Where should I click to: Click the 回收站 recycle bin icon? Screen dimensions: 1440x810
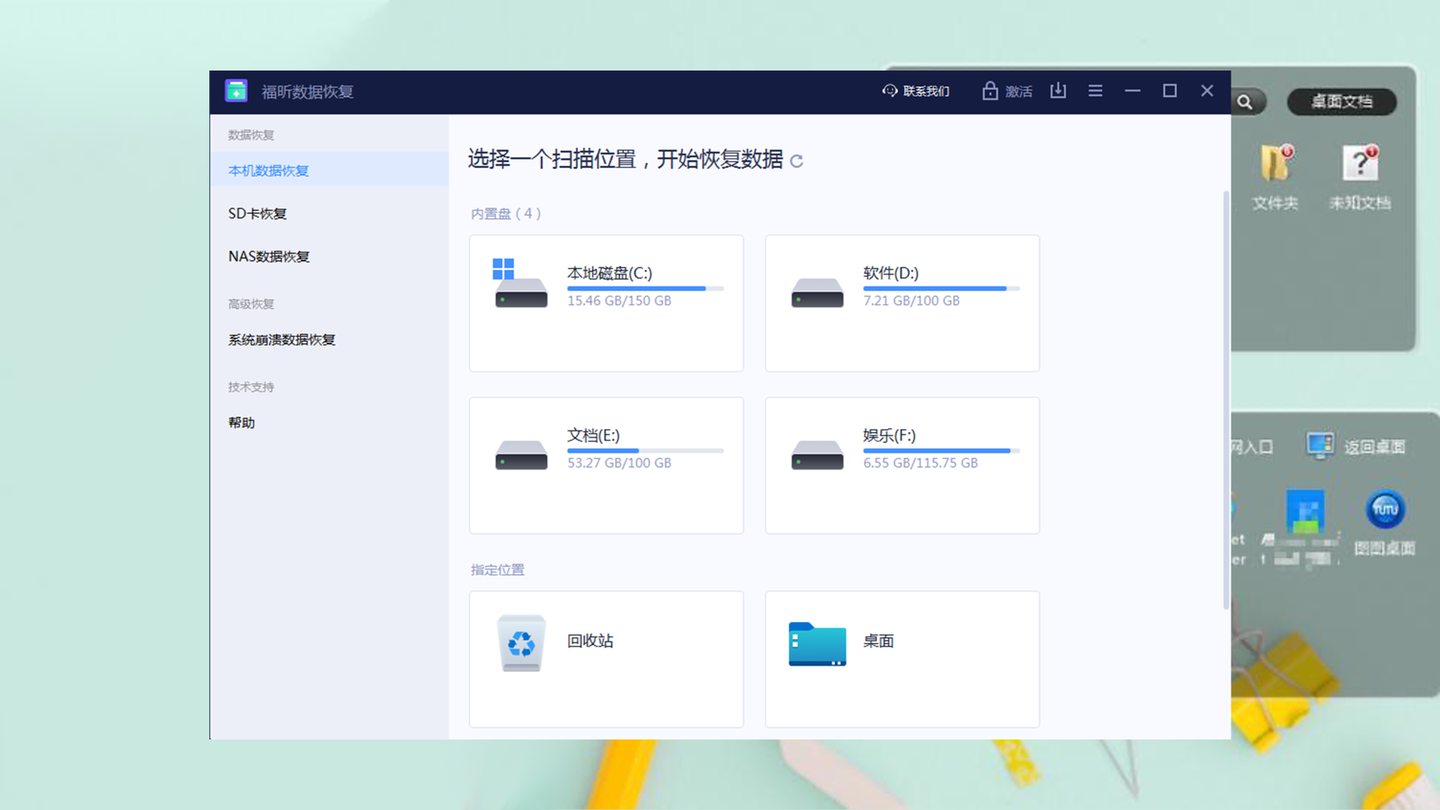tap(521, 642)
